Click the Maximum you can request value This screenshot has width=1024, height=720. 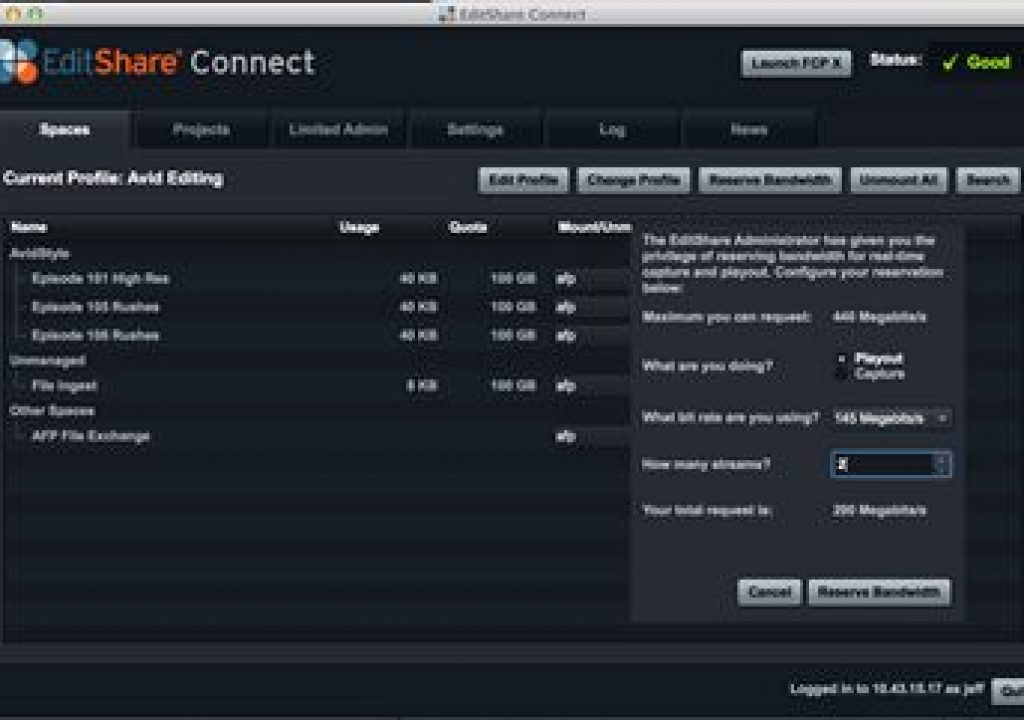[880, 317]
